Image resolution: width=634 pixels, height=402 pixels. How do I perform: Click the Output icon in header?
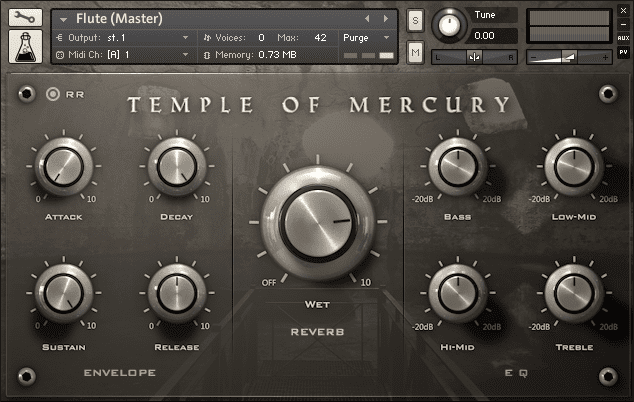(60, 38)
